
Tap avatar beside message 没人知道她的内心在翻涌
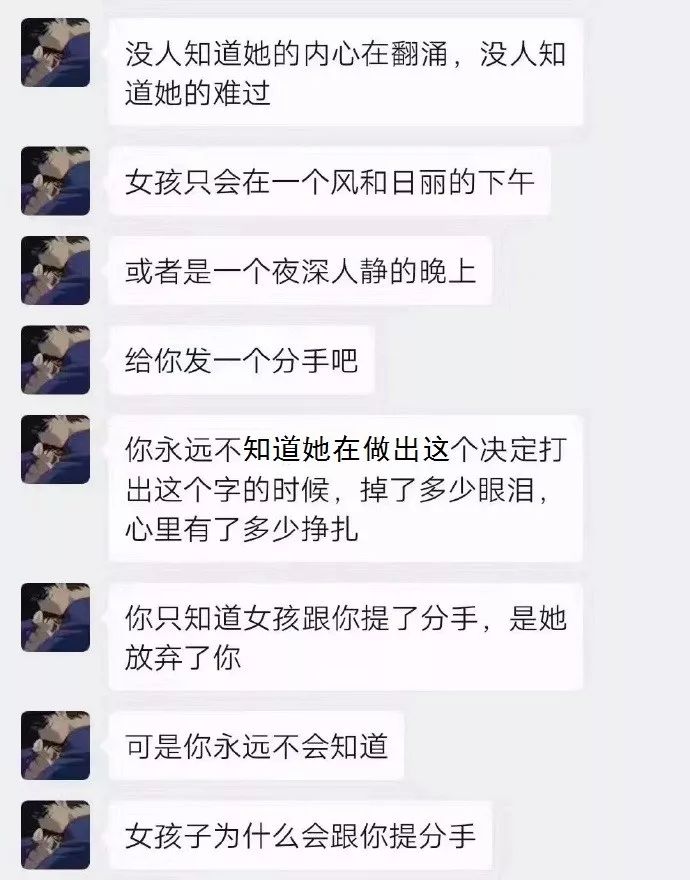click(x=56, y=52)
